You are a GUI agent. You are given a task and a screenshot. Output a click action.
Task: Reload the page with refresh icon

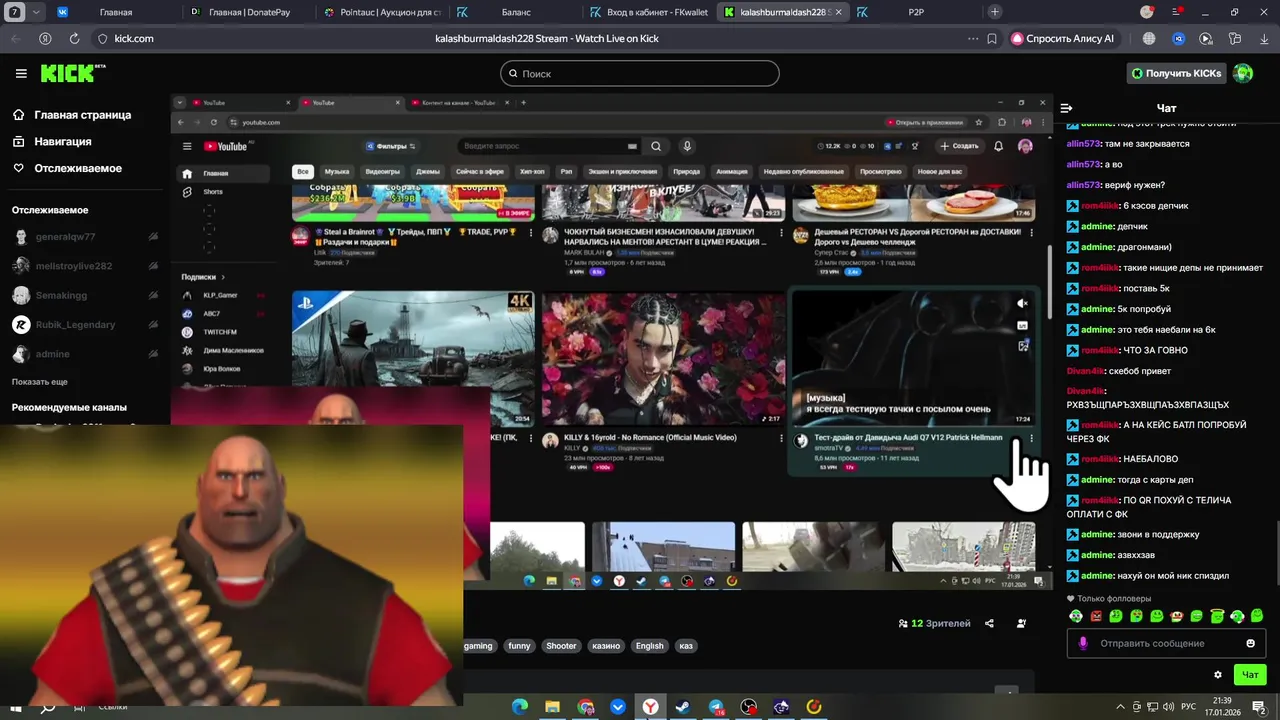coord(74,38)
